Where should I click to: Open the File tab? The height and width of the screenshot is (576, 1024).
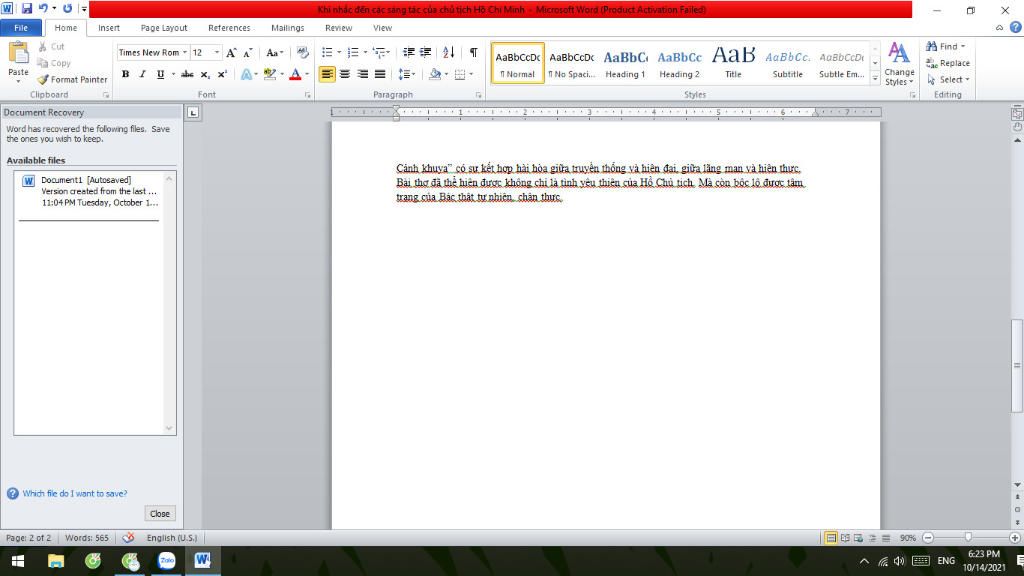[21, 28]
